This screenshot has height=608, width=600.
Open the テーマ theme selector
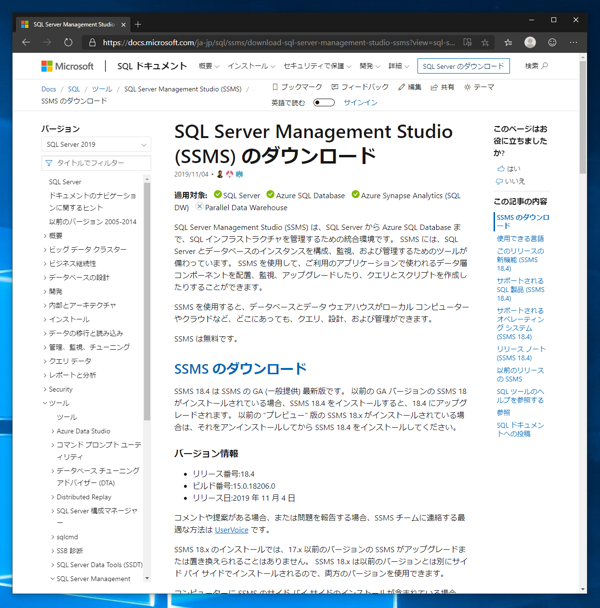click(x=479, y=87)
